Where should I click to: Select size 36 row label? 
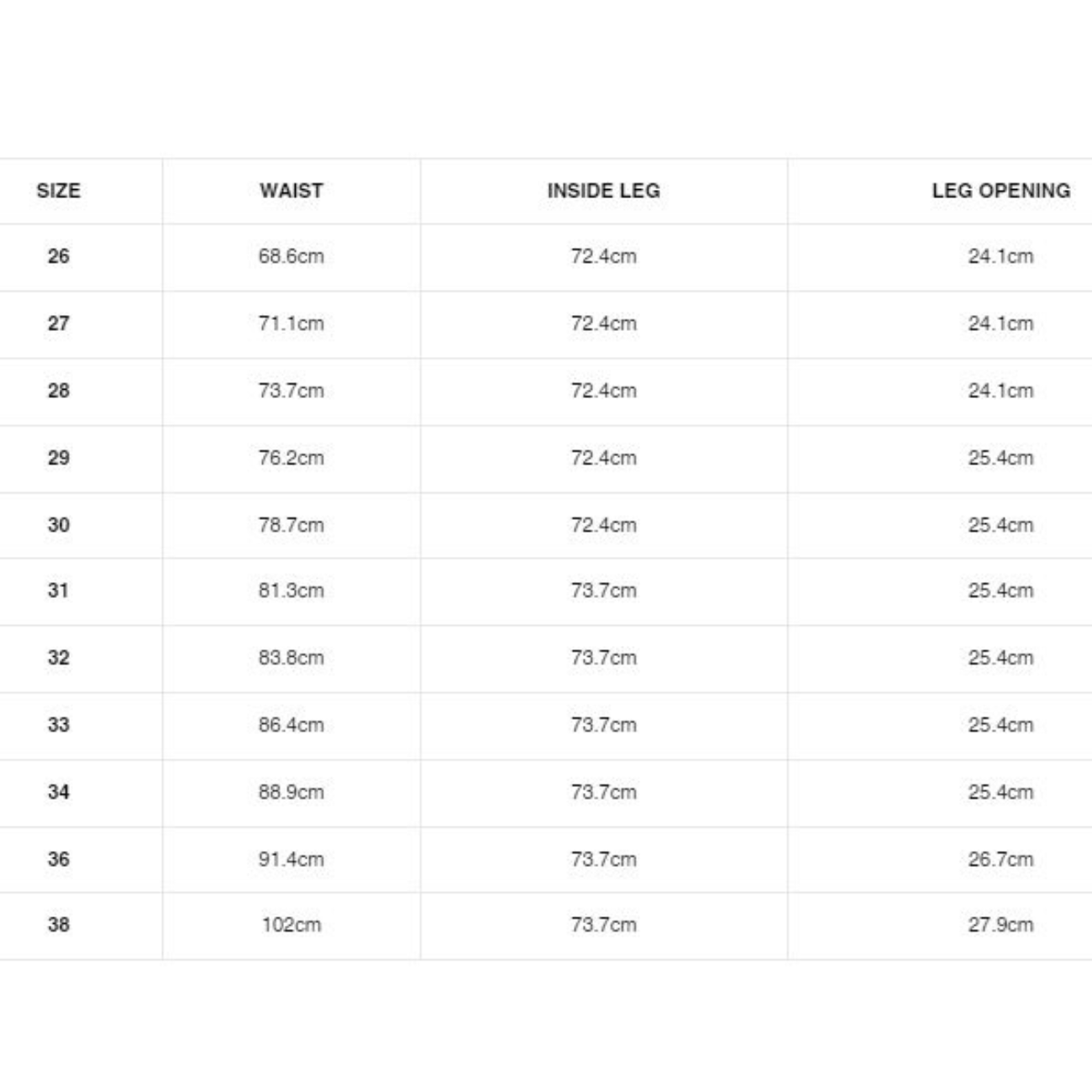[x=58, y=859]
